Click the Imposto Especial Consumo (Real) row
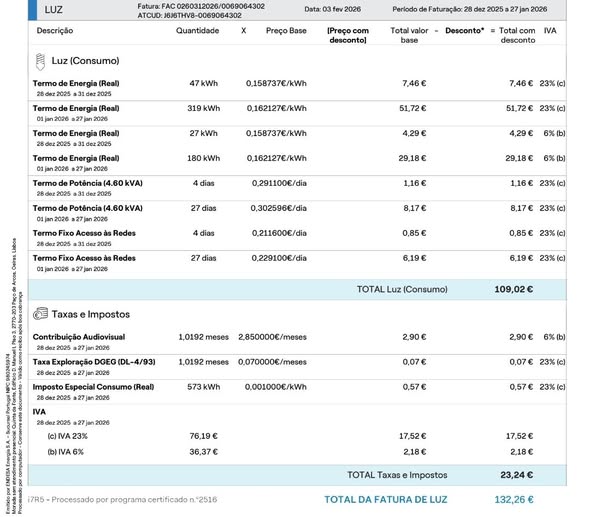The height and width of the screenshot is (517, 590). click(297, 391)
